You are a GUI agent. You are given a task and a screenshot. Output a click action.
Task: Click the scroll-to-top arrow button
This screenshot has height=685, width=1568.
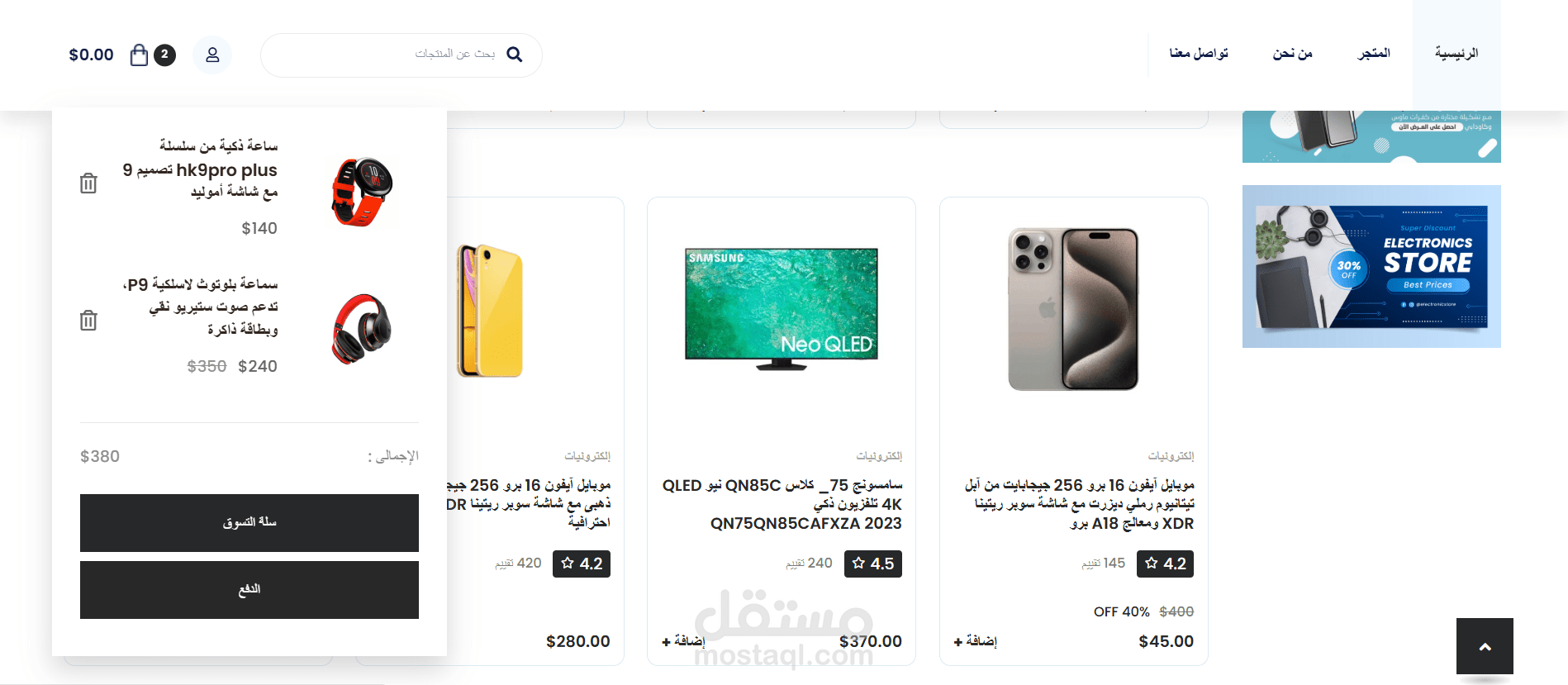point(1485,646)
